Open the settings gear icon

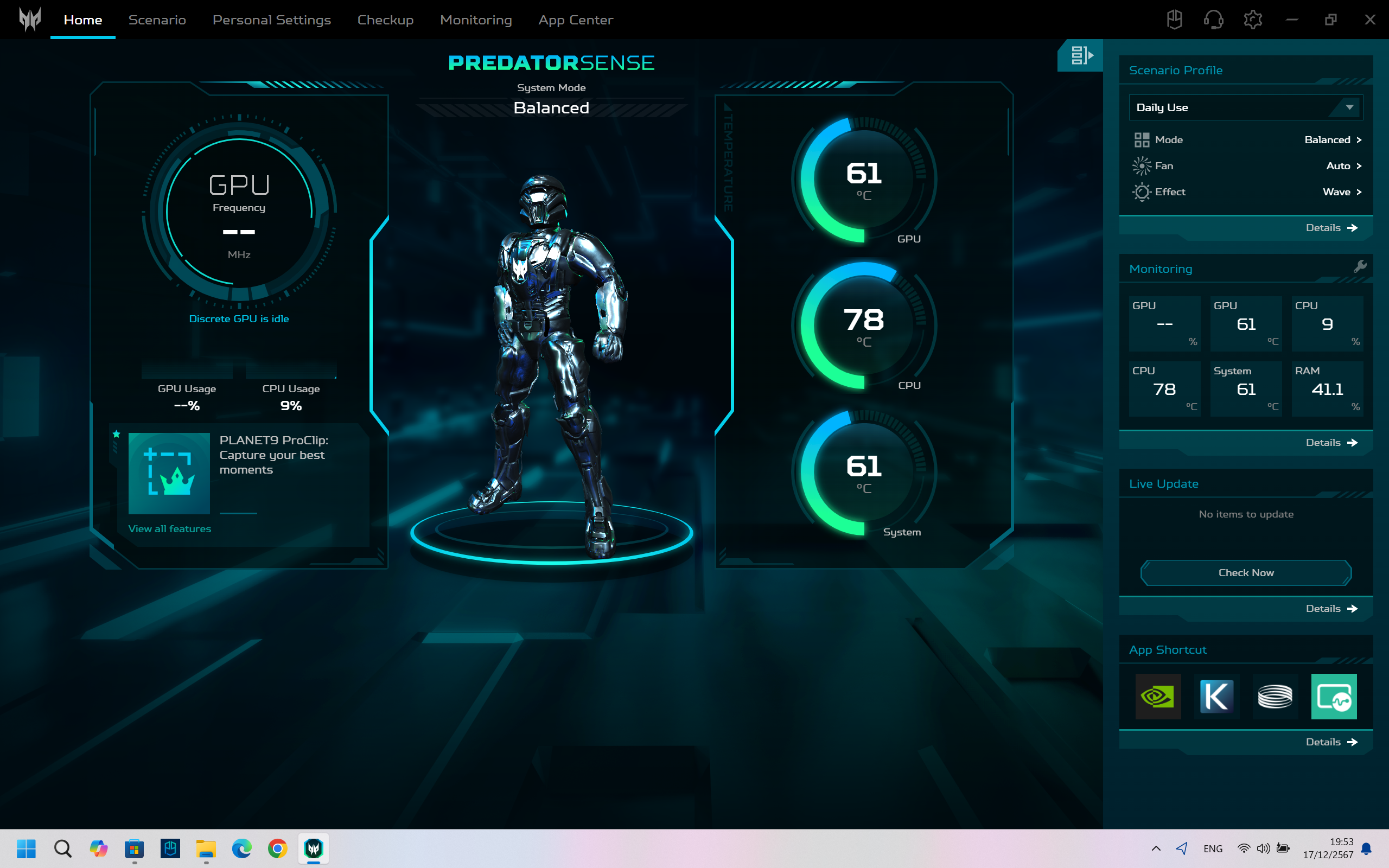coord(1252,20)
